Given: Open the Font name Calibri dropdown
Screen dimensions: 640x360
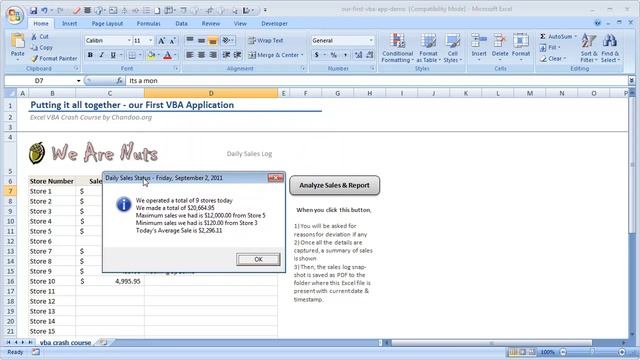Looking at the screenshot, I should pyautogui.click(x=129, y=41).
